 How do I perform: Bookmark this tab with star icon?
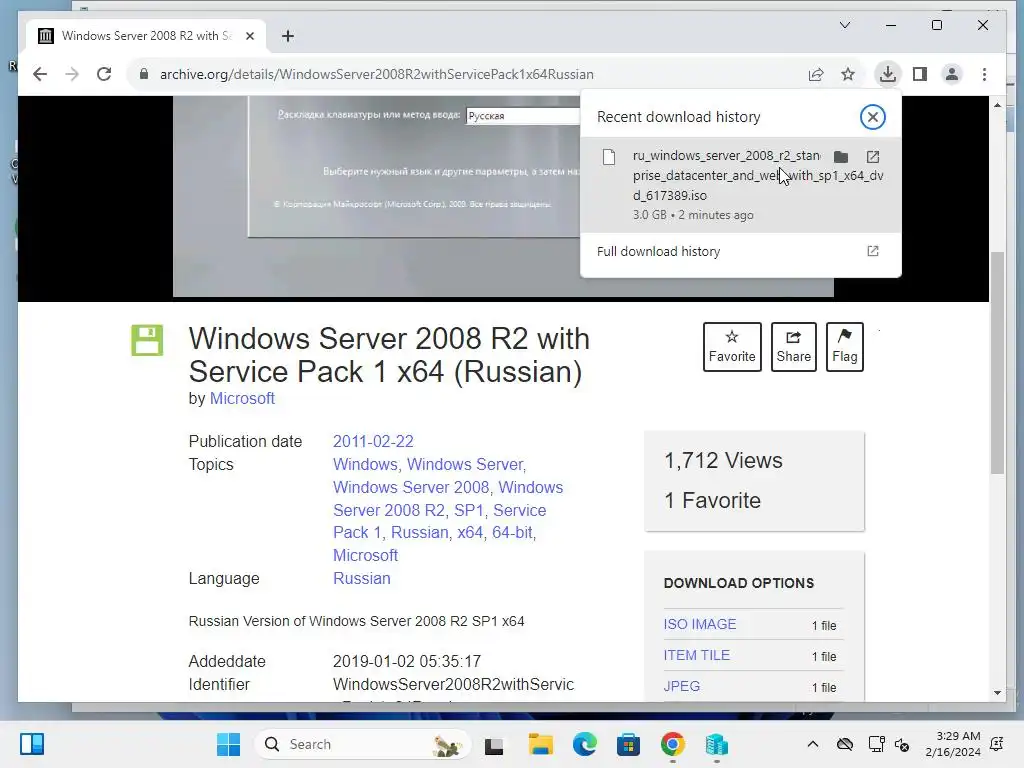[x=848, y=74]
